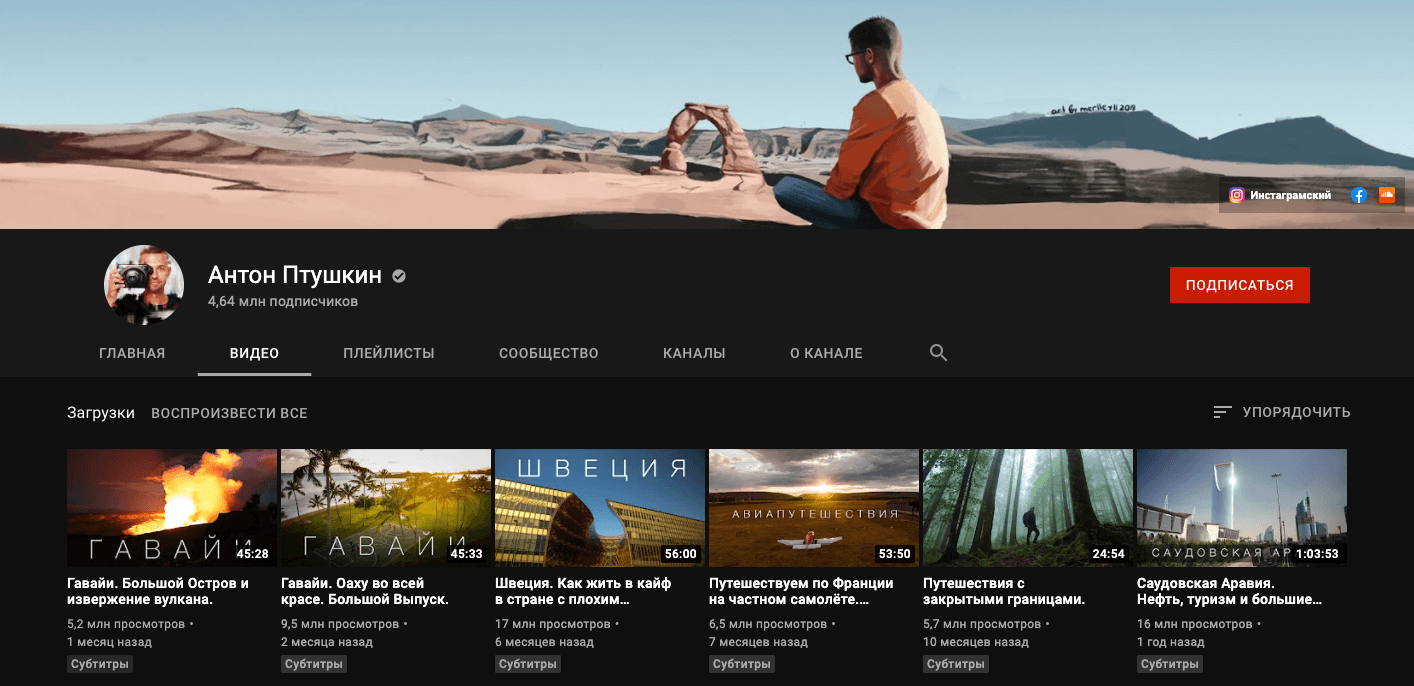The image size is (1414, 686).
Task: Open the Упорядочить sort dropdown
Action: [1295, 412]
